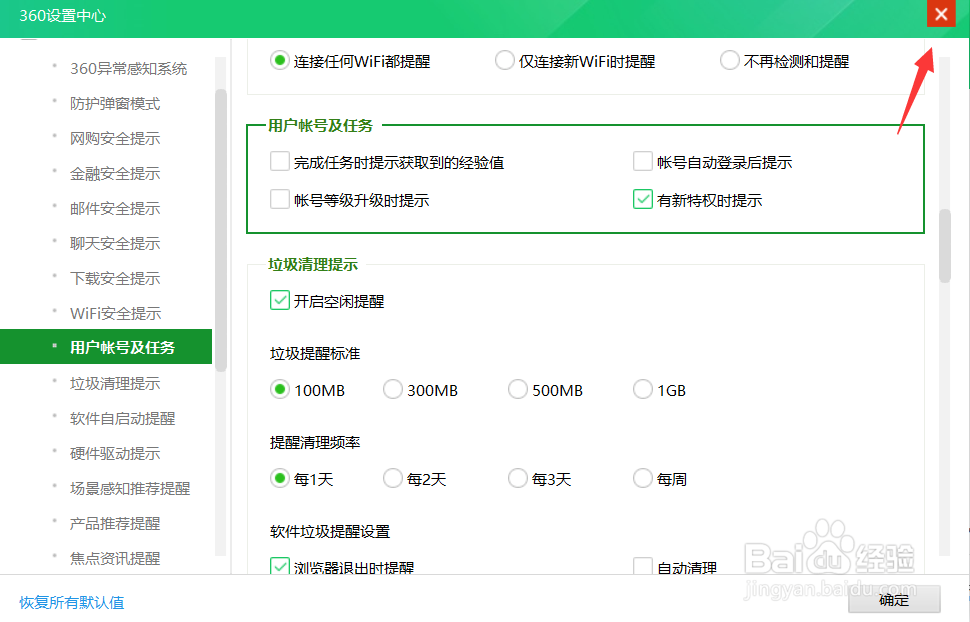This screenshot has height=622, width=970.
Task: Enable 完成任务时提示获取到的经验值 checkbox
Action: [x=280, y=162]
